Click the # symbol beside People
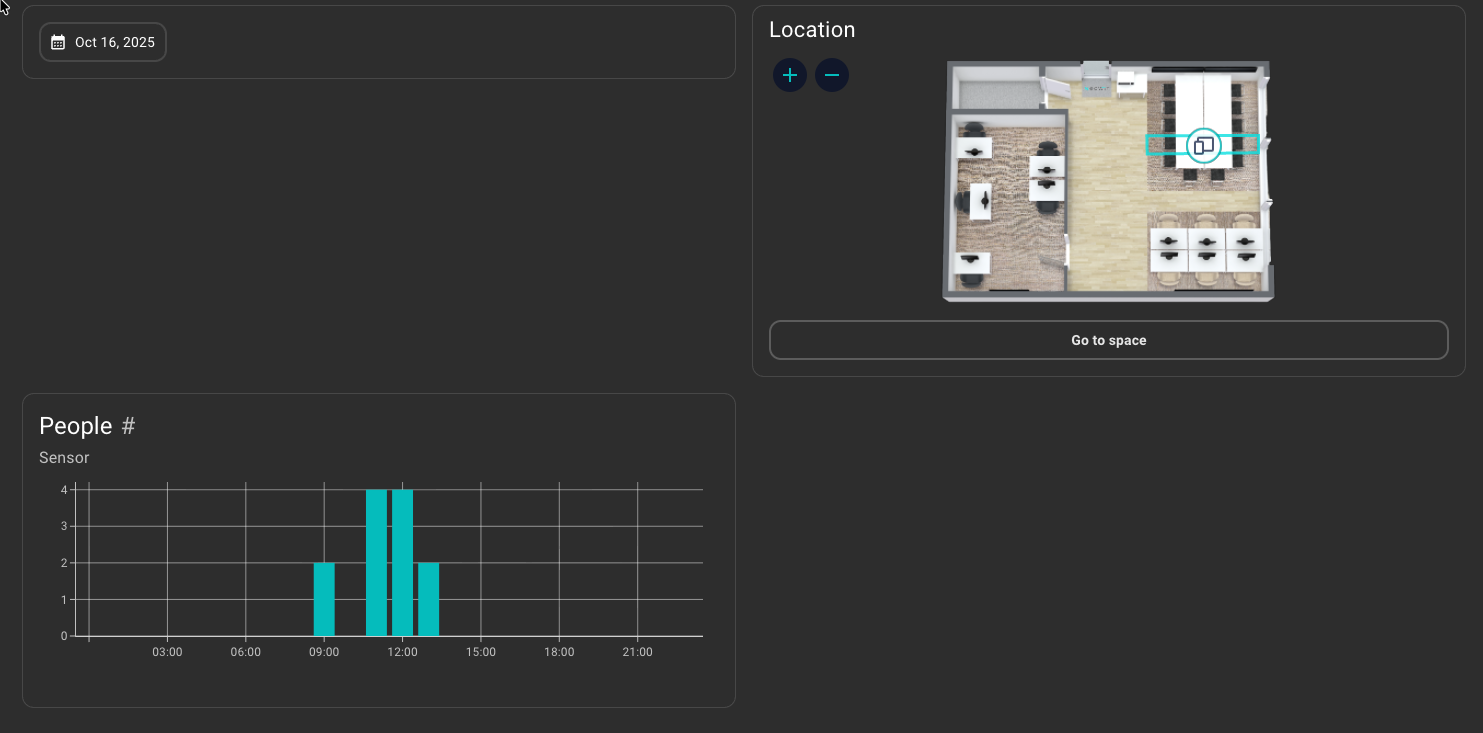The height and width of the screenshot is (733, 1483). point(128,426)
